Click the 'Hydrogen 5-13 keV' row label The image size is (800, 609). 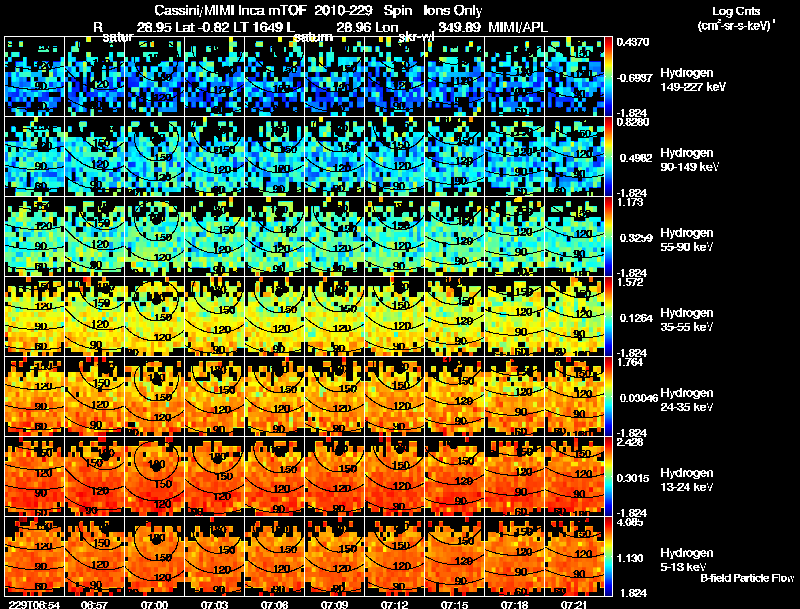pyautogui.click(x=687, y=560)
